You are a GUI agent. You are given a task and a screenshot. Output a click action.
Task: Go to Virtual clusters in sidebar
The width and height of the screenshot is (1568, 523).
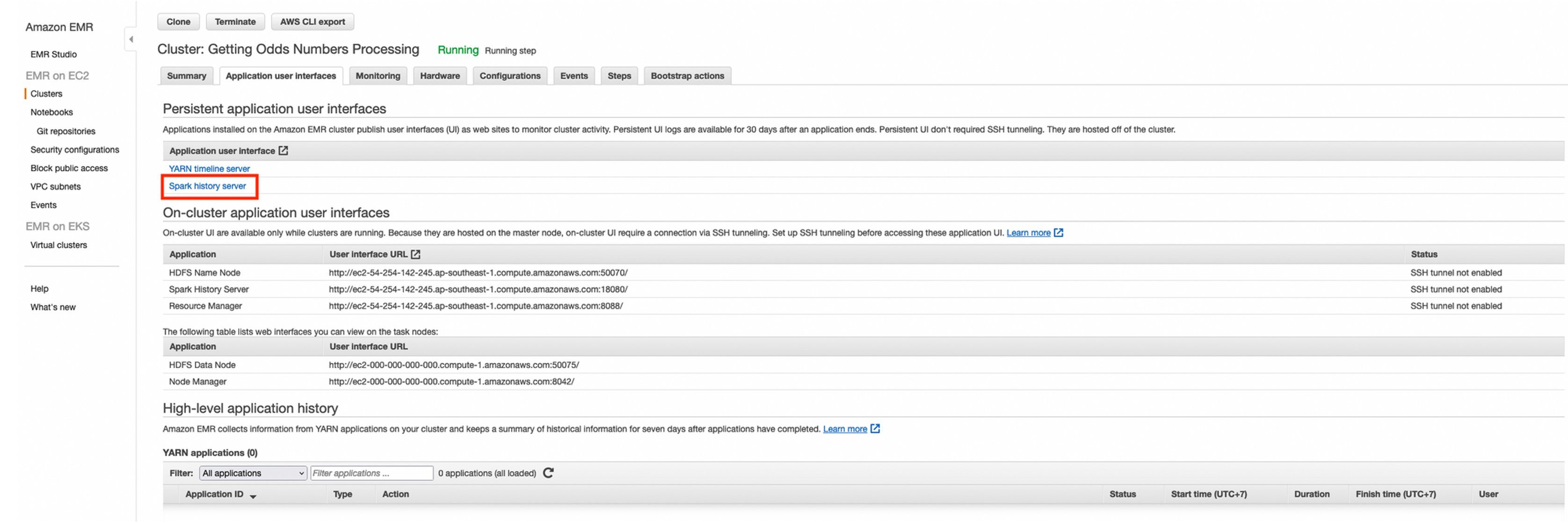click(58, 245)
